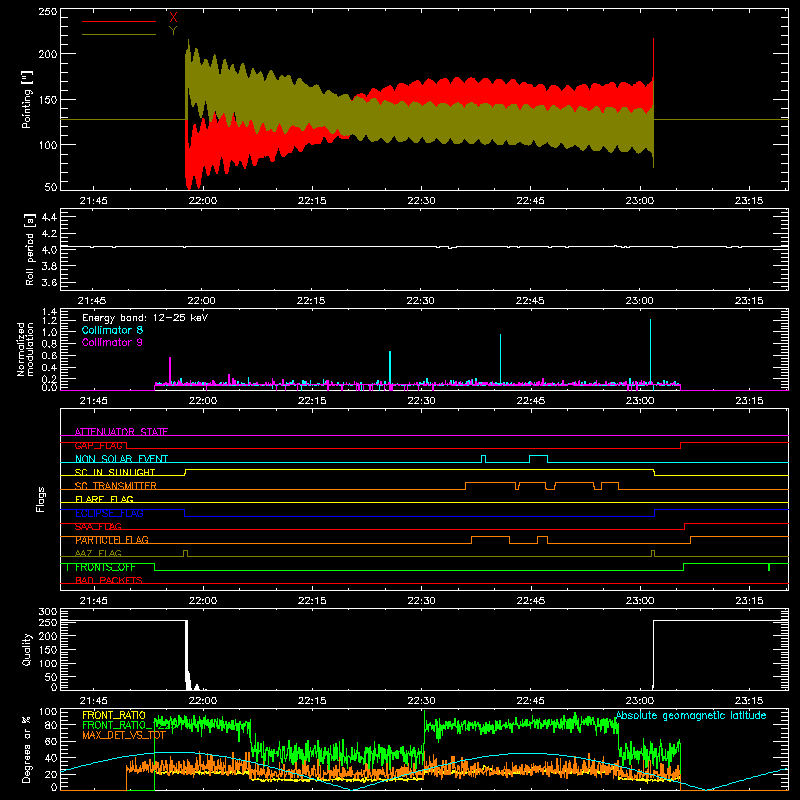This screenshot has height=800, width=800.
Task: Click the magenta Collimator 9 spike before 22:00
Action: (170, 369)
